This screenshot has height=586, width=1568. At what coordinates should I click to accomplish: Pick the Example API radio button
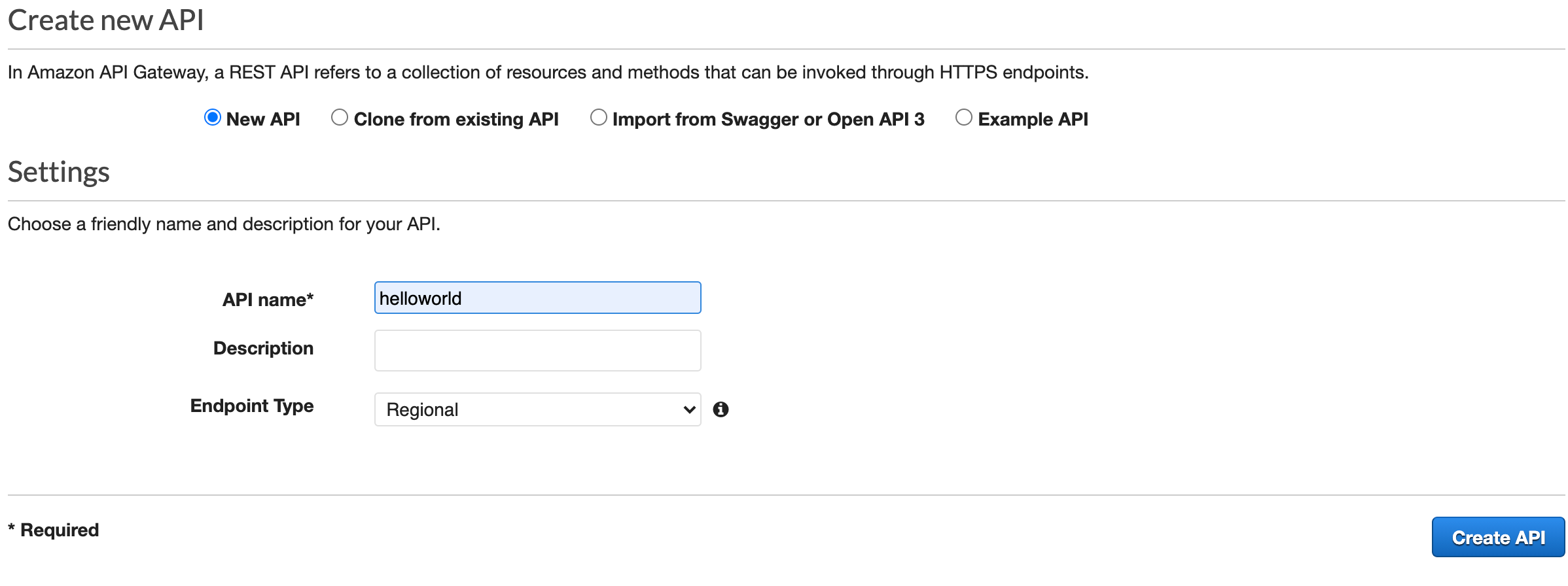(x=964, y=118)
